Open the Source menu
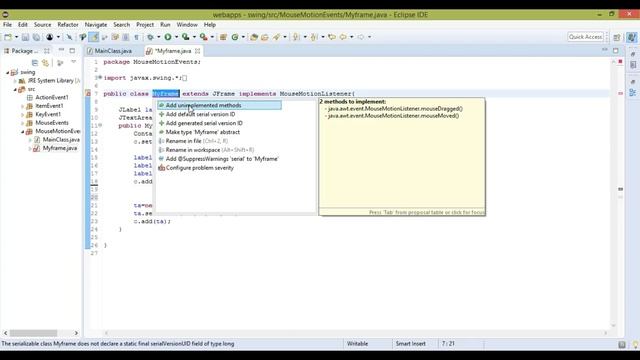This screenshot has width=640, height=360. tap(42, 25)
